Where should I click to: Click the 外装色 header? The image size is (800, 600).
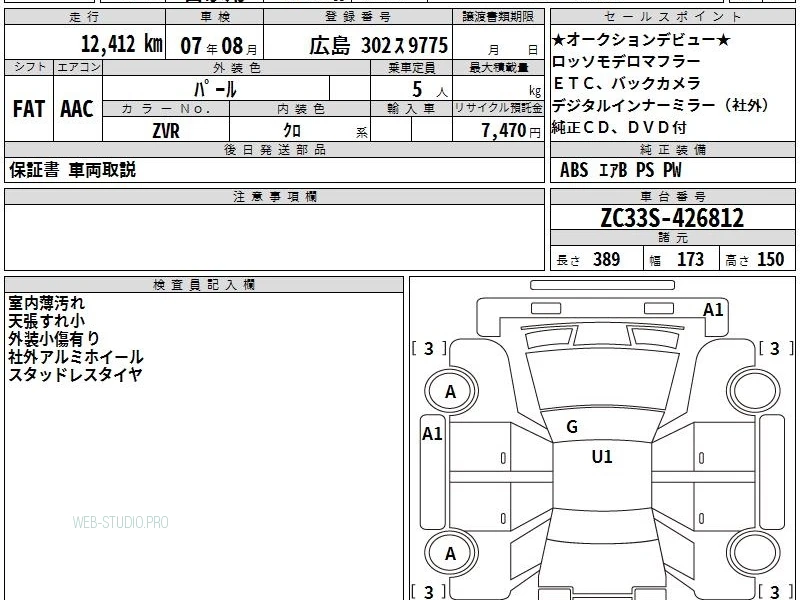pyautogui.click(x=237, y=67)
